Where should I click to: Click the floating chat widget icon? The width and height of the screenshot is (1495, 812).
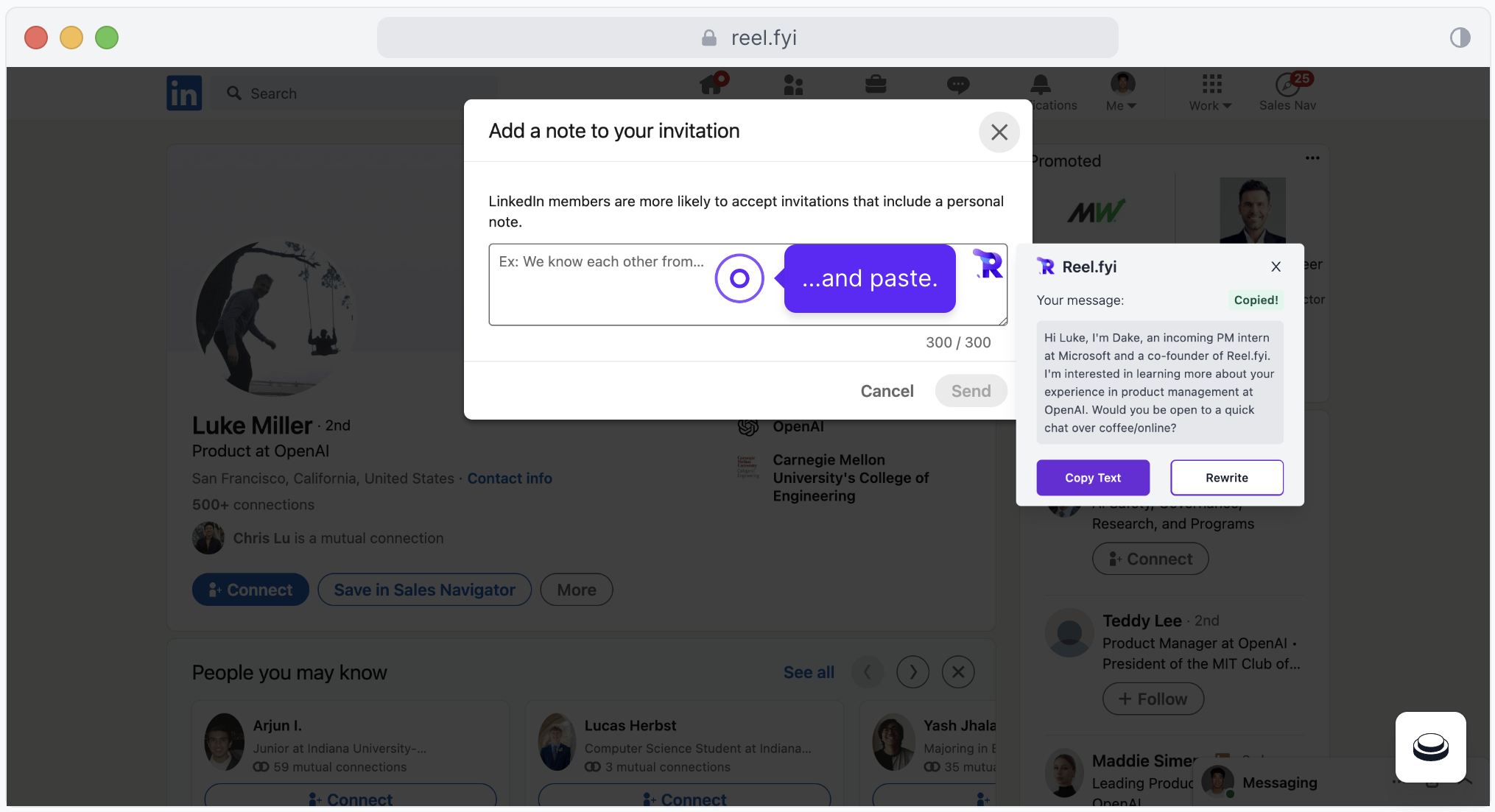click(1430, 747)
